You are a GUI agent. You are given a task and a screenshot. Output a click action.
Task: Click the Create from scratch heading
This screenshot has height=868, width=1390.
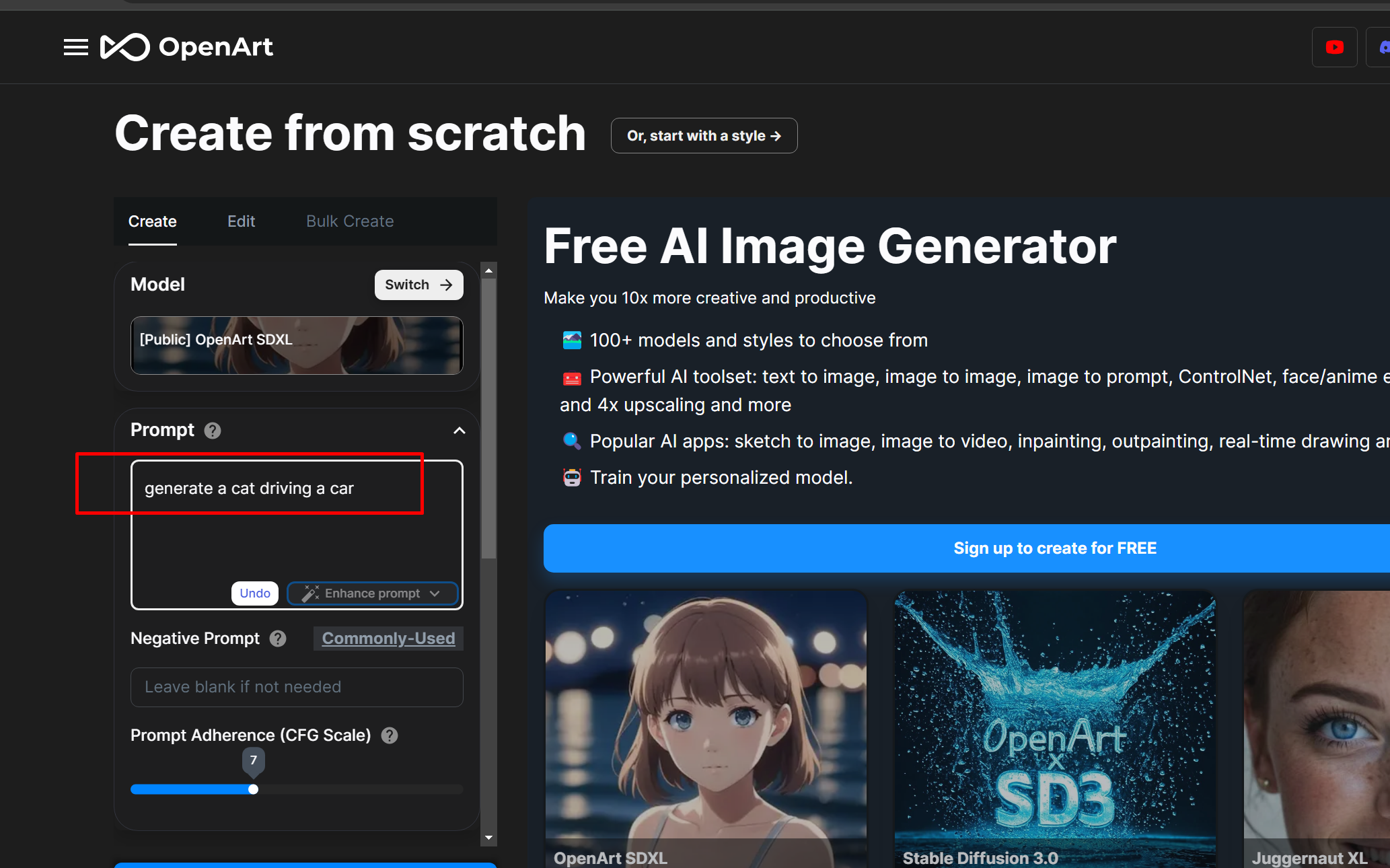click(x=351, y=133)
